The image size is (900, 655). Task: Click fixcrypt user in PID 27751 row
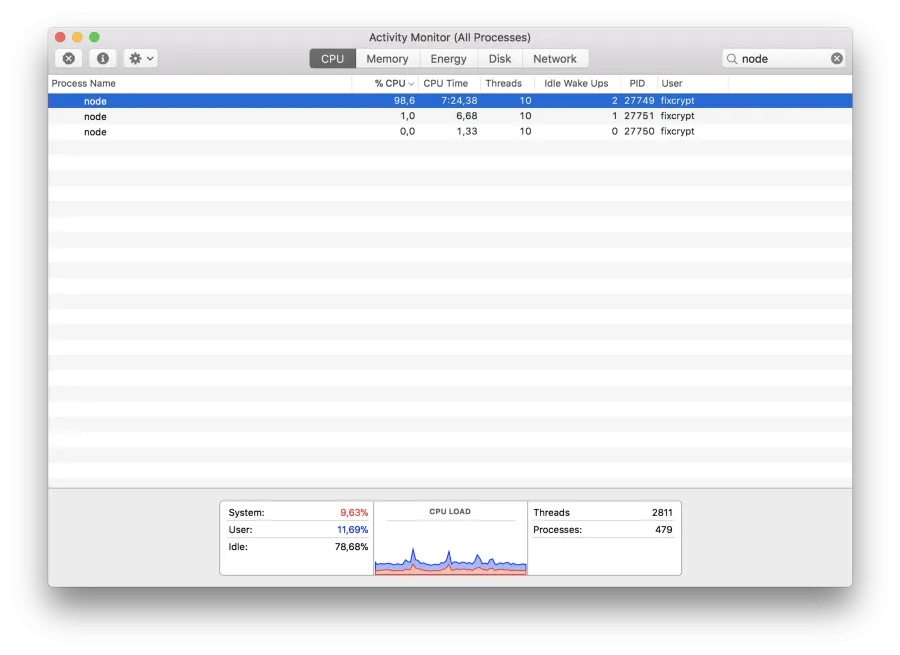click(x=677, y=116)
